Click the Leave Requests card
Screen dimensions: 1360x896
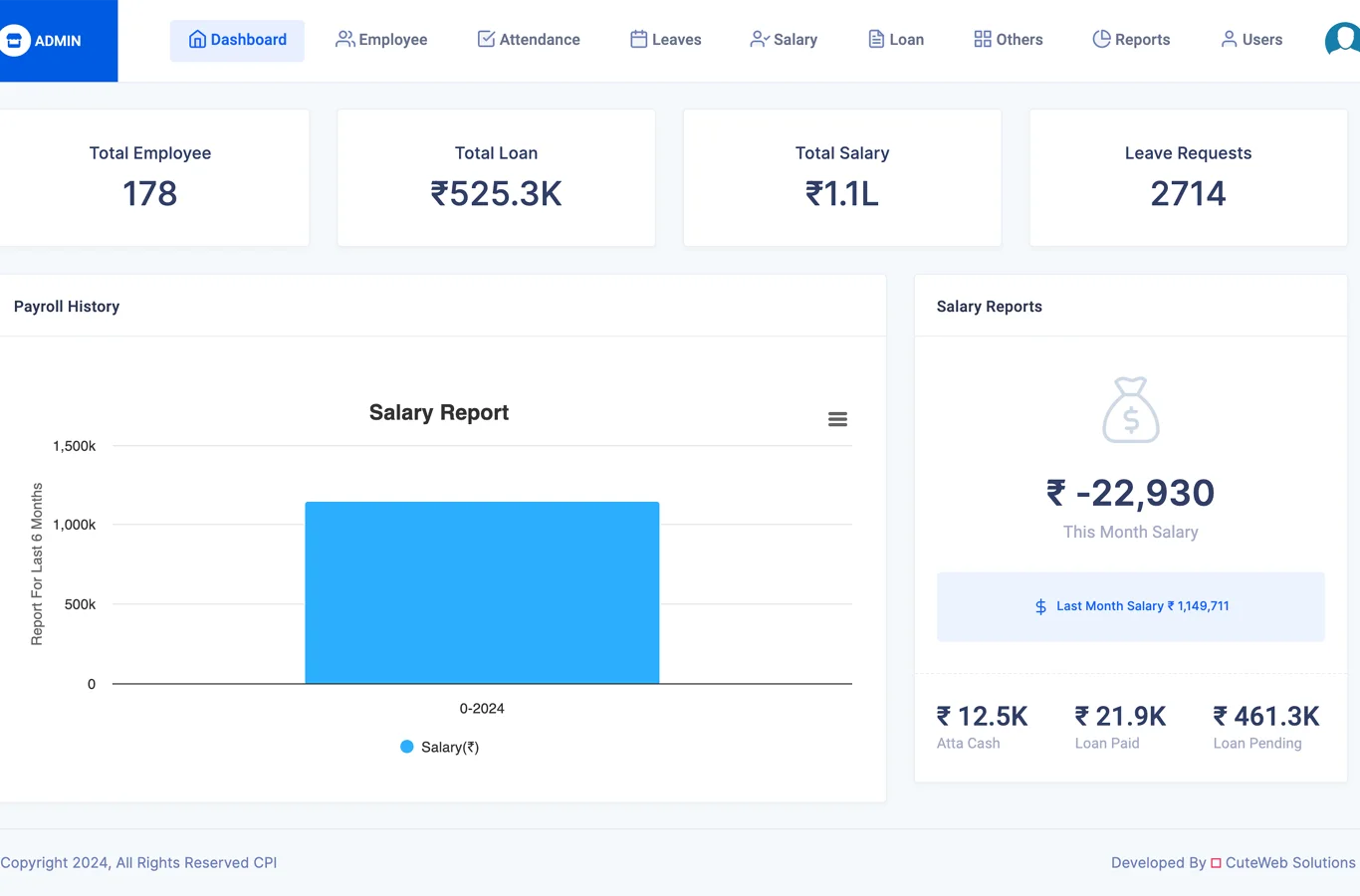pyautogui.click(x=1189, y=177)
